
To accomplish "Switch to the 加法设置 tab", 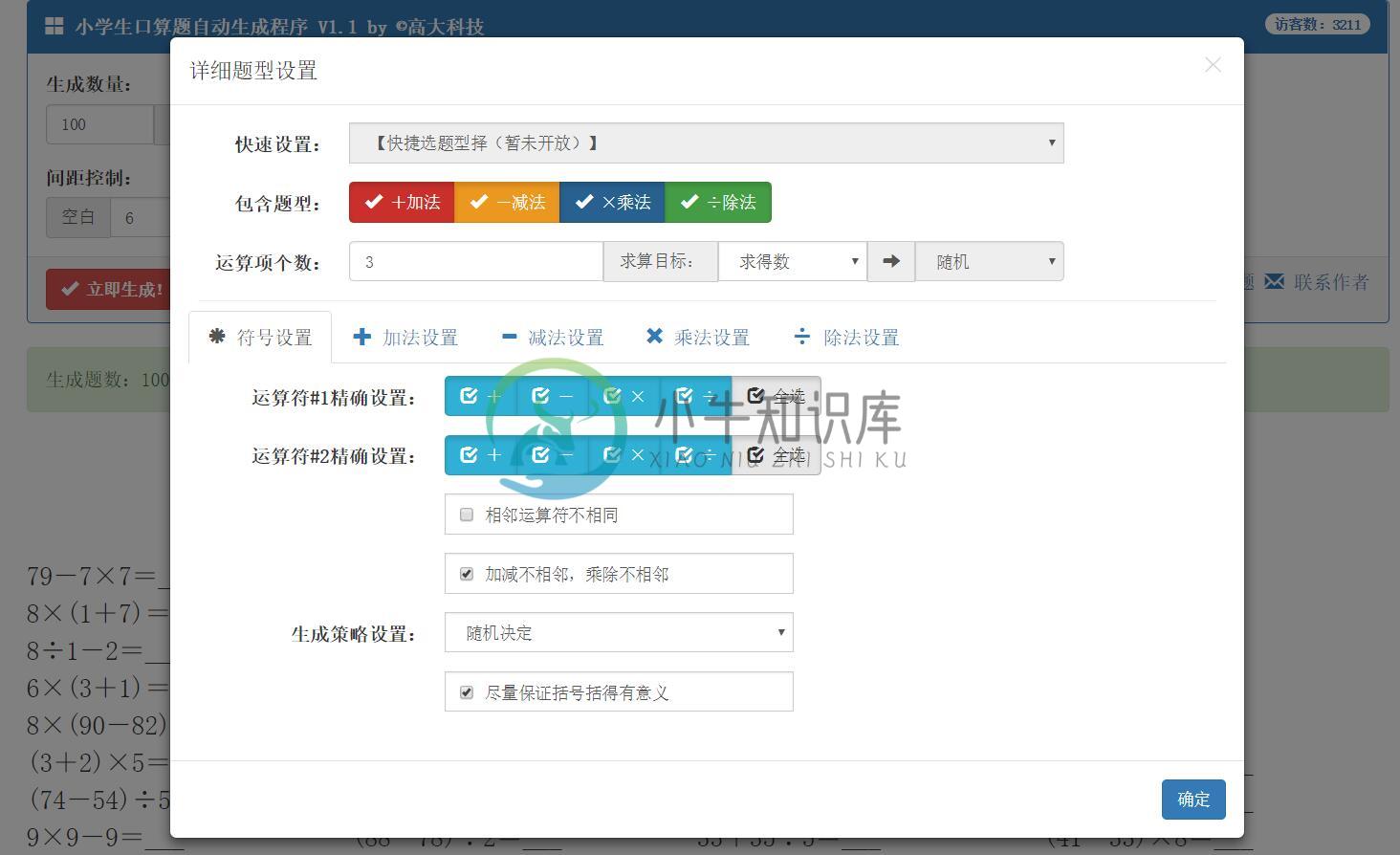I will pyautogui.click(x=405, y=338).
